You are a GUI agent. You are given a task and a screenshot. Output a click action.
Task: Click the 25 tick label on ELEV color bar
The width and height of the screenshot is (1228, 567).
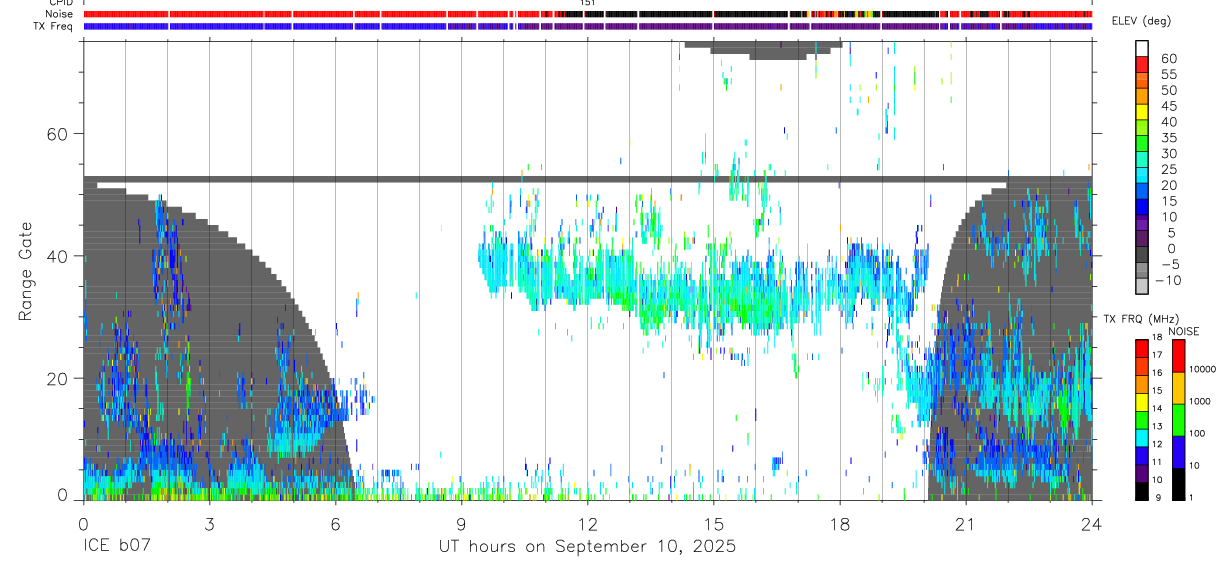[1168, 169]
